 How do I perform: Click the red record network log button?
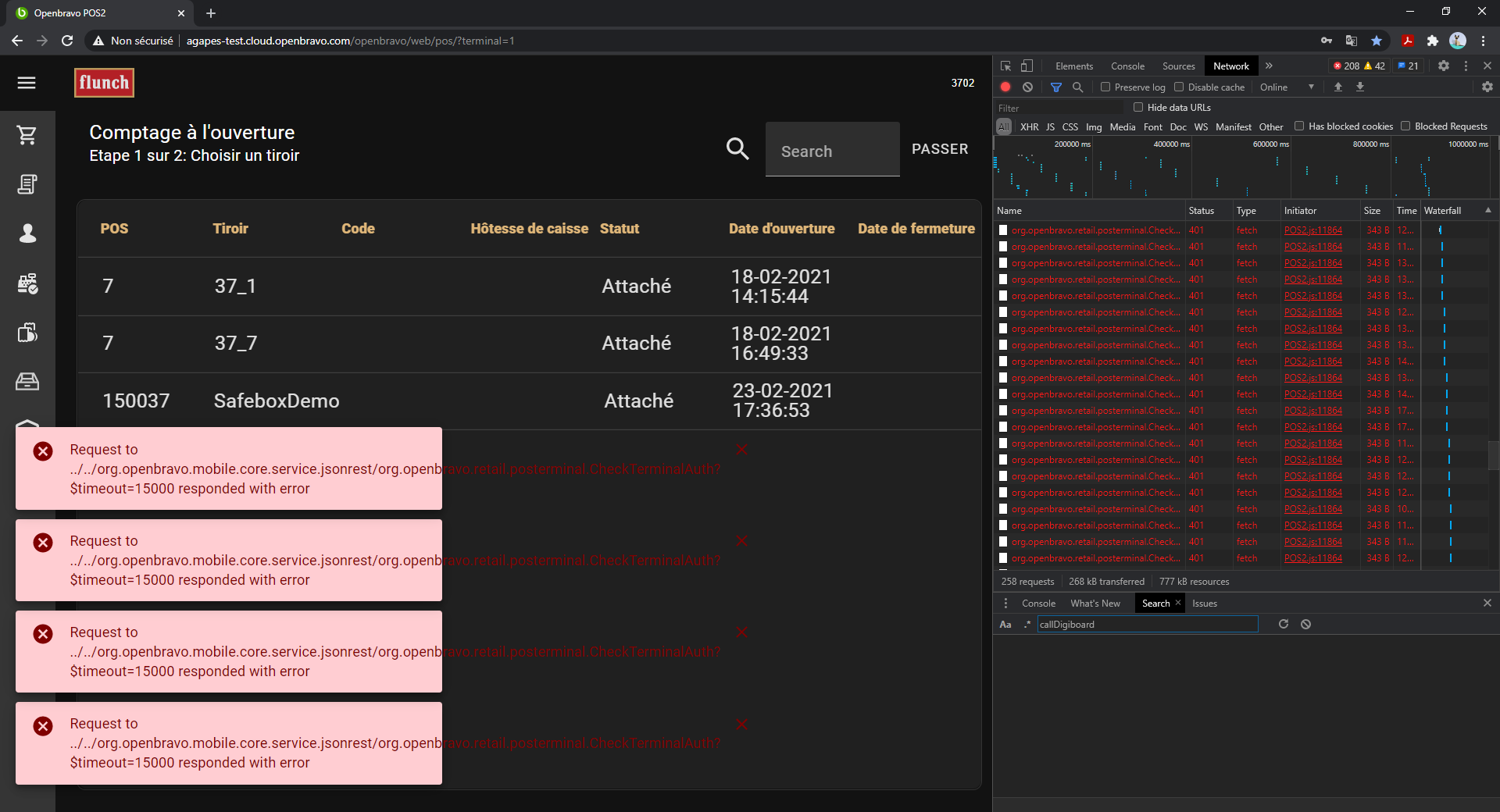(x=1005, y=87)
